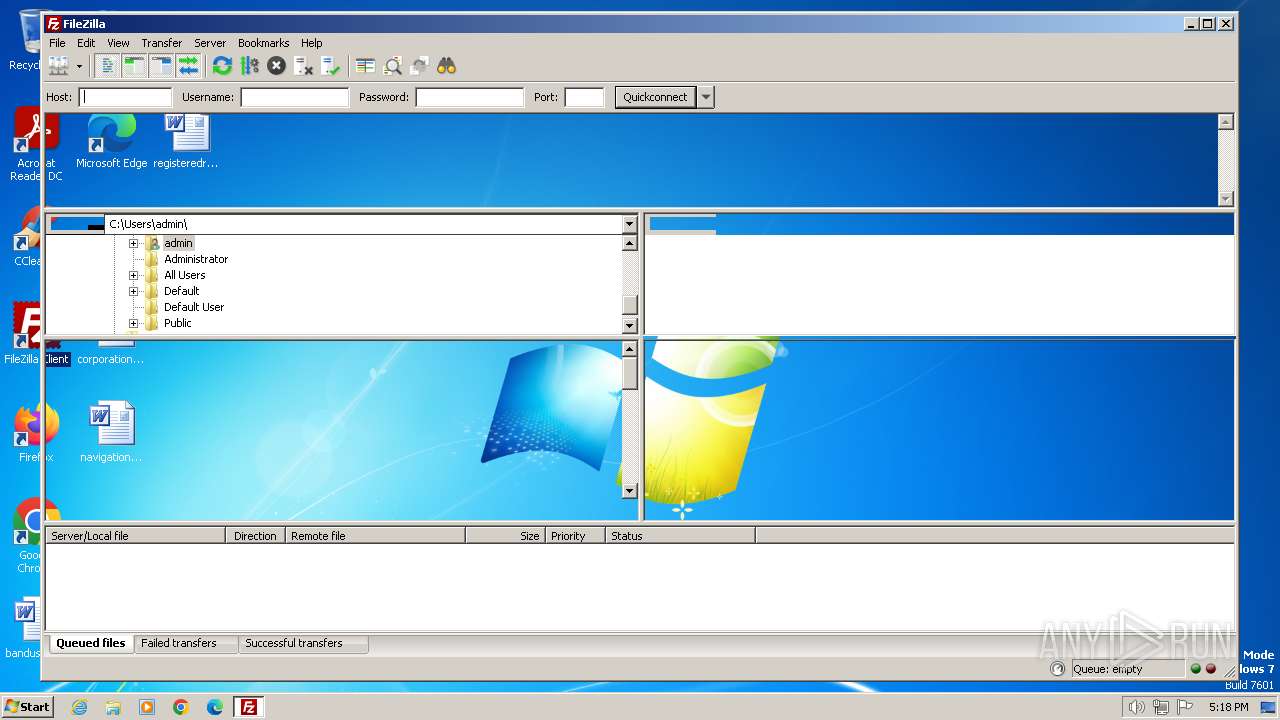
Task: Click the red activity indicator light
Action: click(x=1211, y=669)
